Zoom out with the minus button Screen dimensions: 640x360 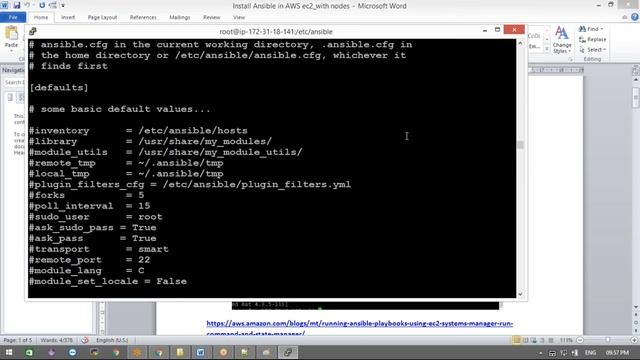(580, 340)
